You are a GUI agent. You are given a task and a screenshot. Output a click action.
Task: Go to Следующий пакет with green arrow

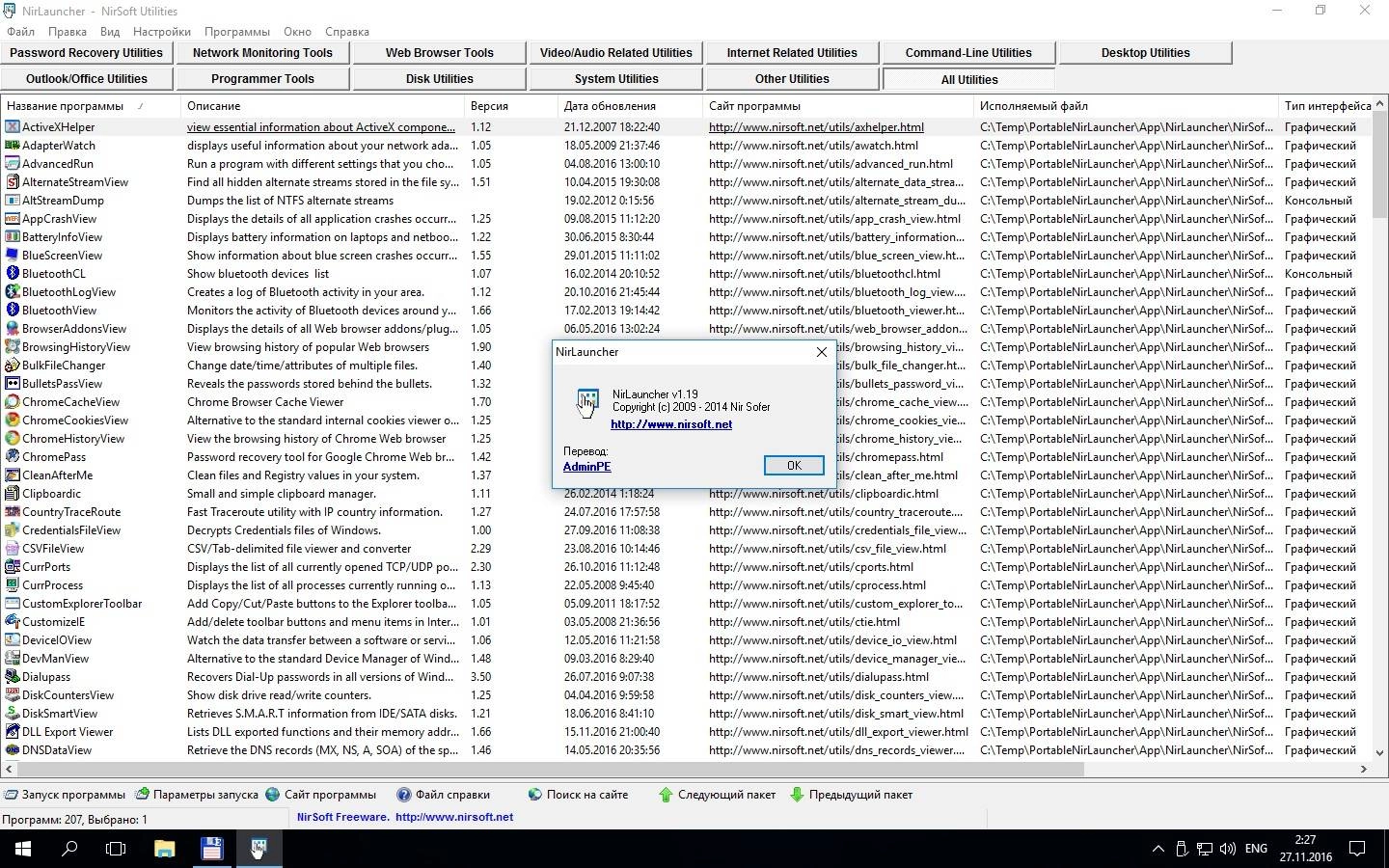[717, 795]
